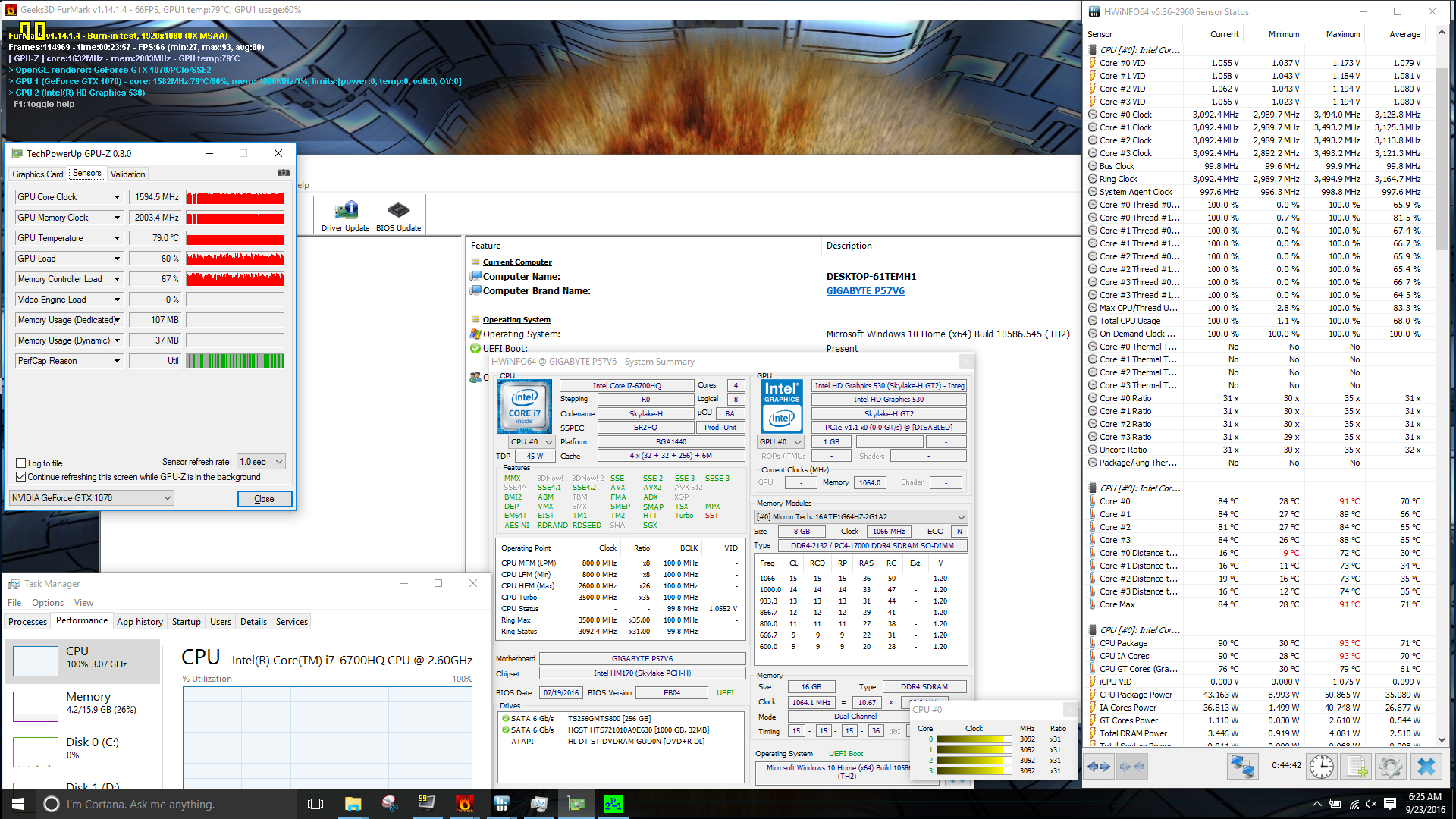Viewport: 1456px width, 819px height.
Task: Open GPU Load sensor dropdown
Action: coord(117,259)
